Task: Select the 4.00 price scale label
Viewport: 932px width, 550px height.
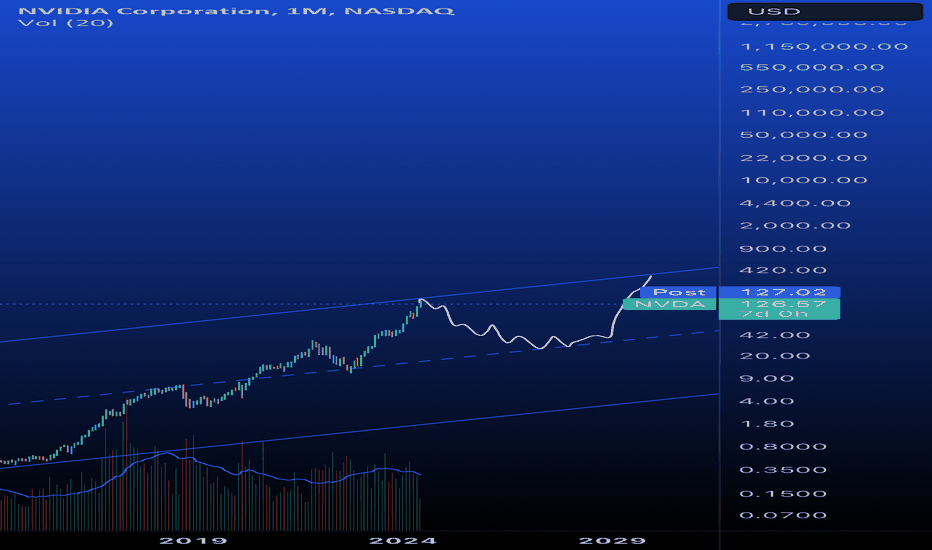Action: (767, 401)
